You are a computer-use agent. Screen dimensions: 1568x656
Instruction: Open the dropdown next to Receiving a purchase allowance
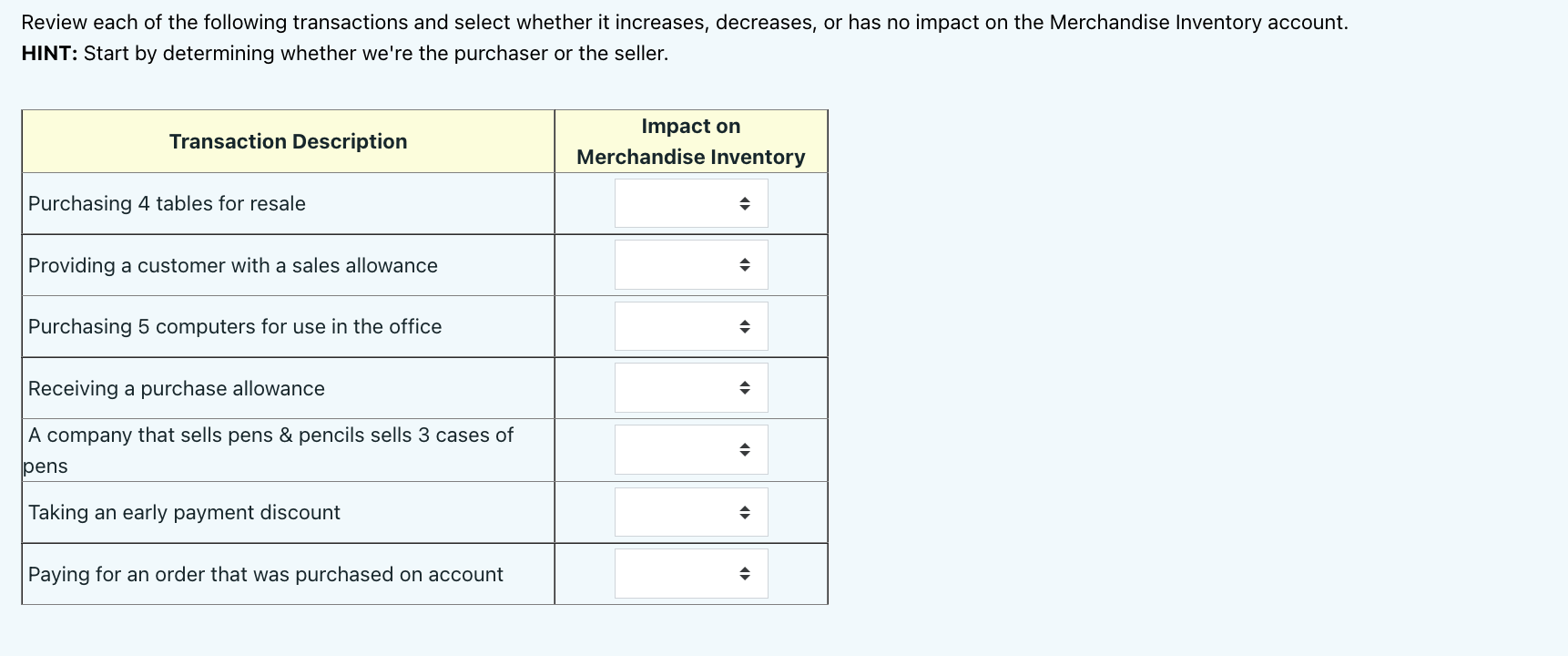pos(690,387)
